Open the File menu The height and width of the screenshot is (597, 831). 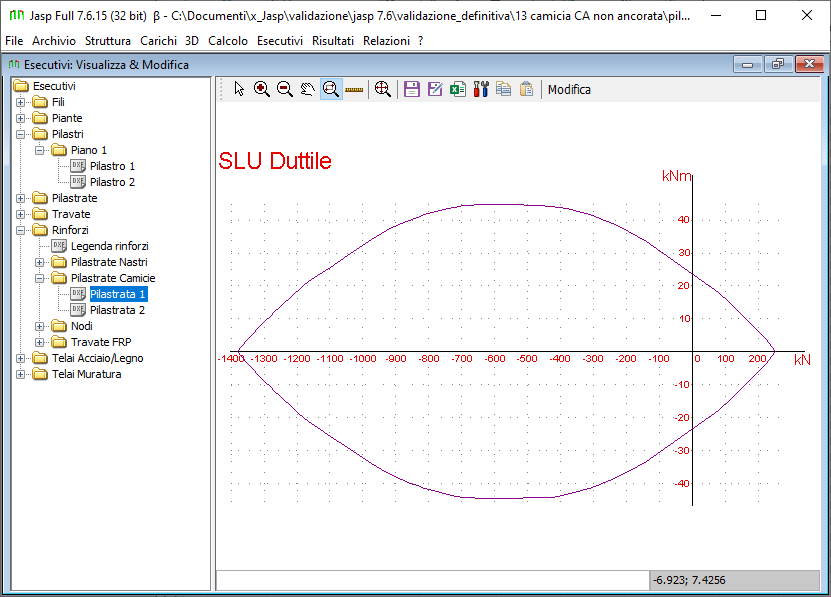(14, 41)
